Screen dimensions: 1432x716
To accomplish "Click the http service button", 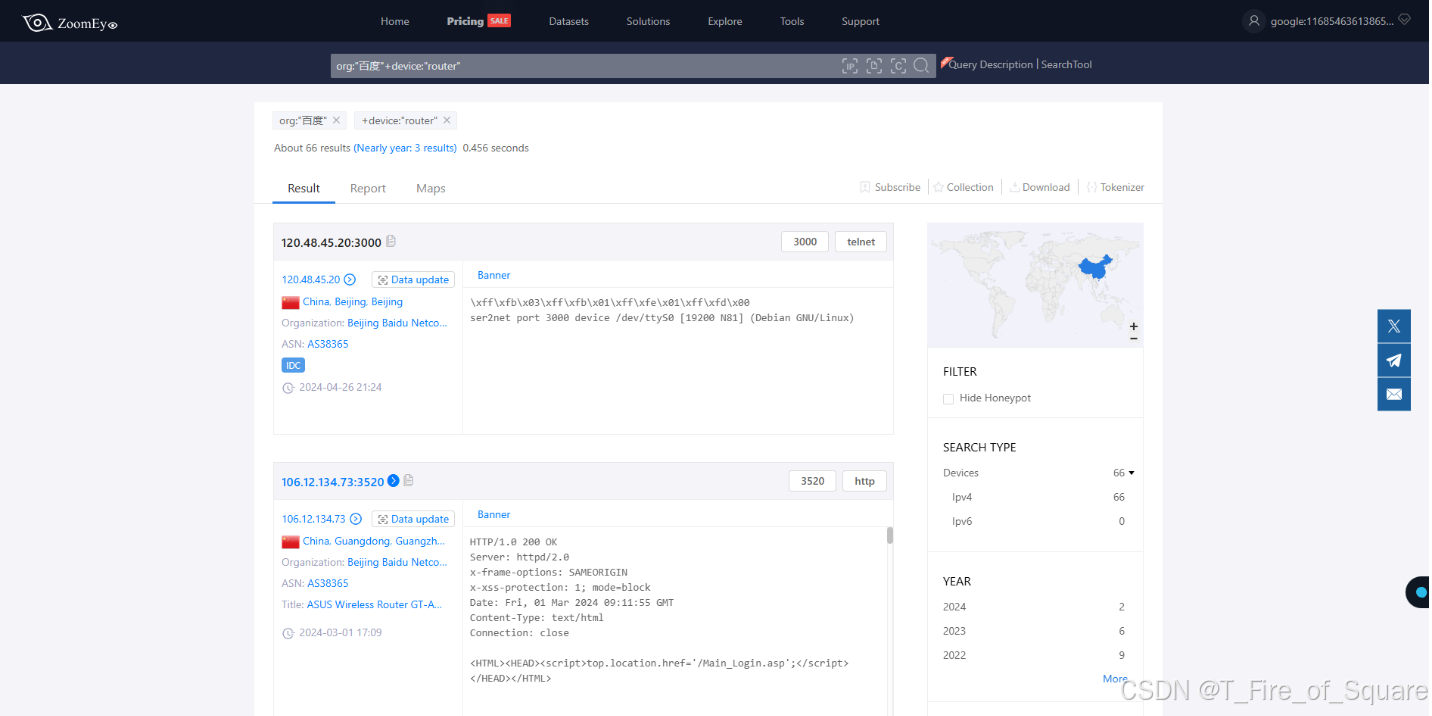I will coord(865,481).
